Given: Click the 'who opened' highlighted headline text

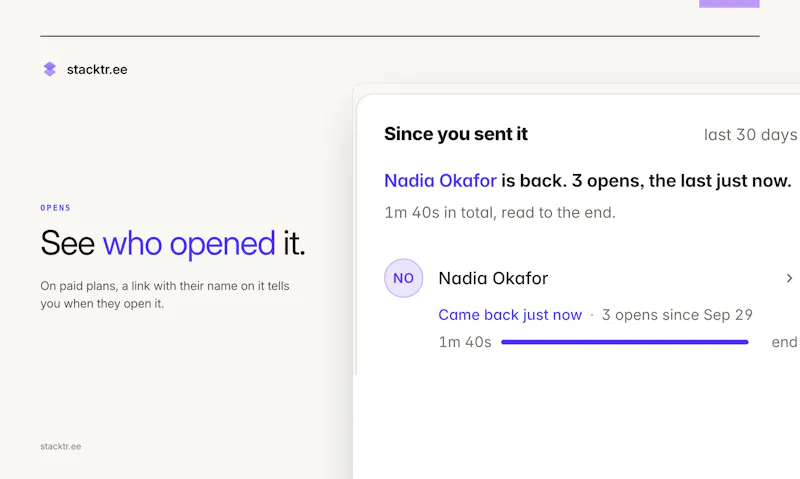Looking at the screenshot, I should click(x=189, y=243).
